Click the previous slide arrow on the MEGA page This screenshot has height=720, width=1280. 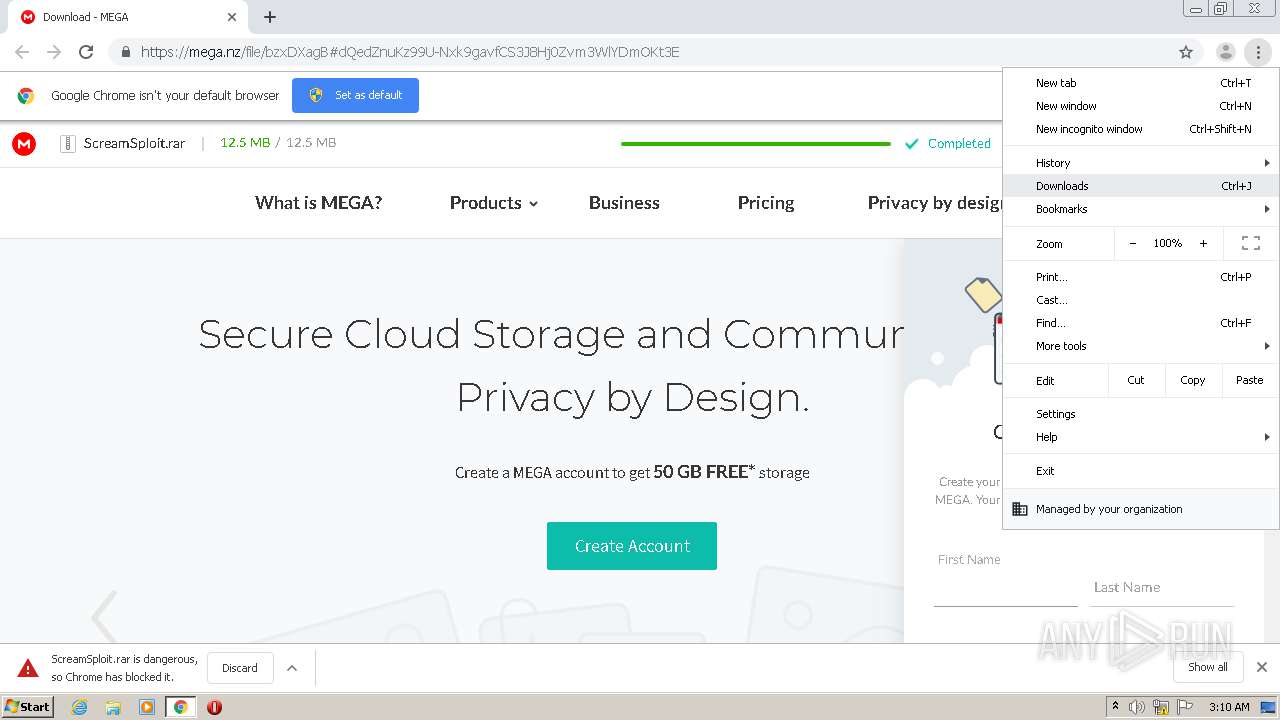105,617
